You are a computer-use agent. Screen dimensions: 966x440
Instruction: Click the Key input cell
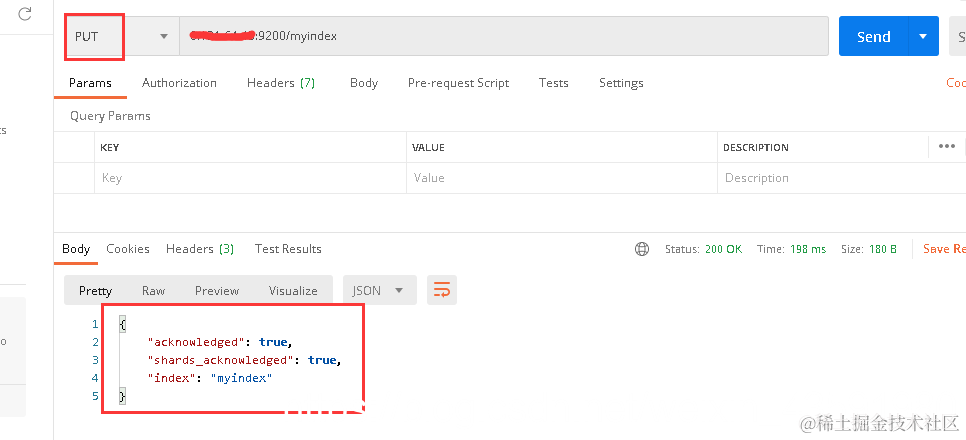coord(250,178)
